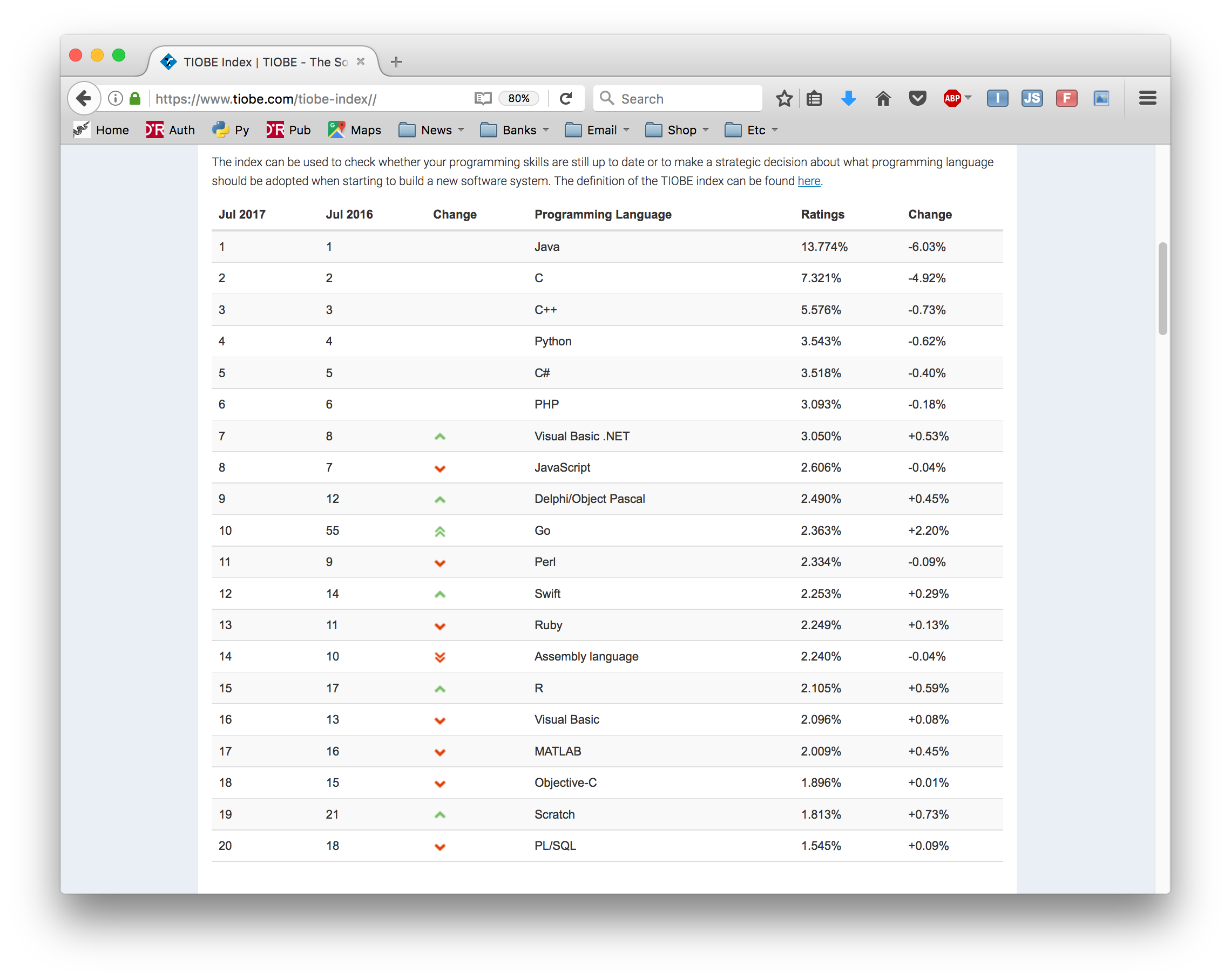
Task: Bookmark this page with the star icon
Action: (784, 99)
